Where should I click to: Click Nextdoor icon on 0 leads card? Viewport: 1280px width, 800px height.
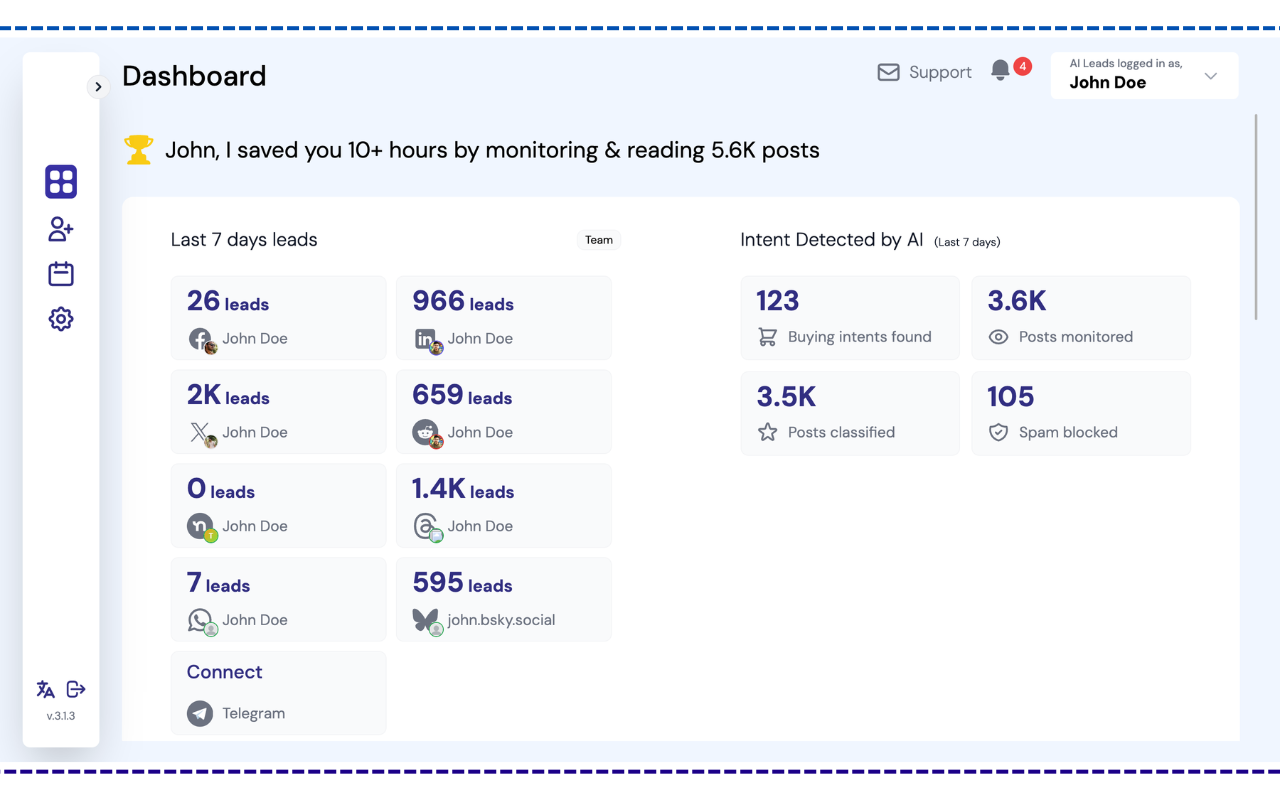coord(200,526)
